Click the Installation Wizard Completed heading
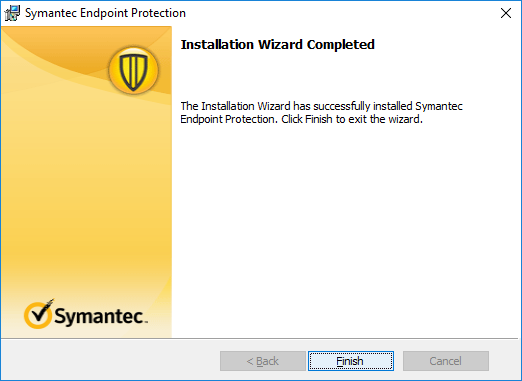 277,44
